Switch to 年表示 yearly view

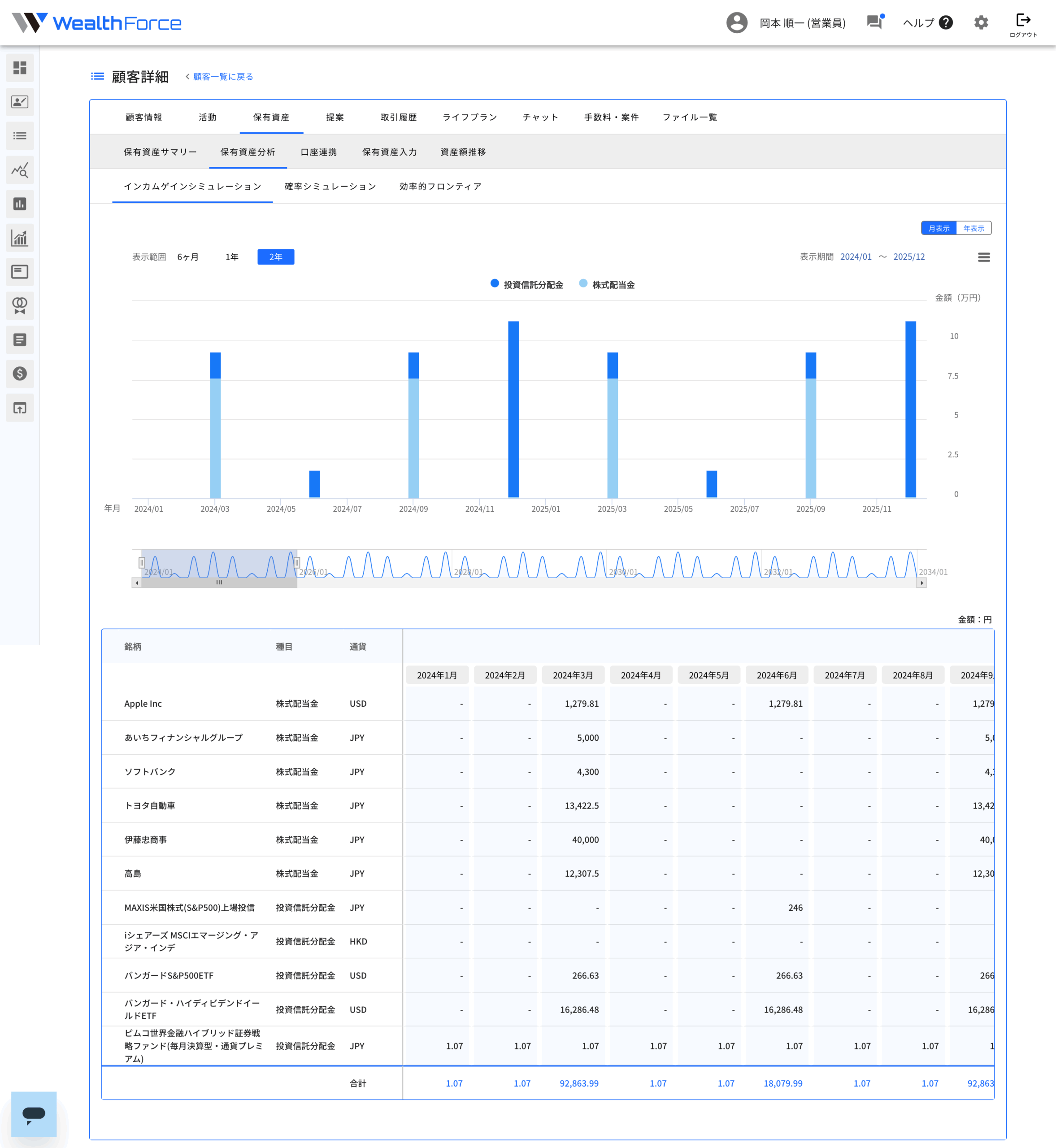pyautogui.click(x=973, y=229)
